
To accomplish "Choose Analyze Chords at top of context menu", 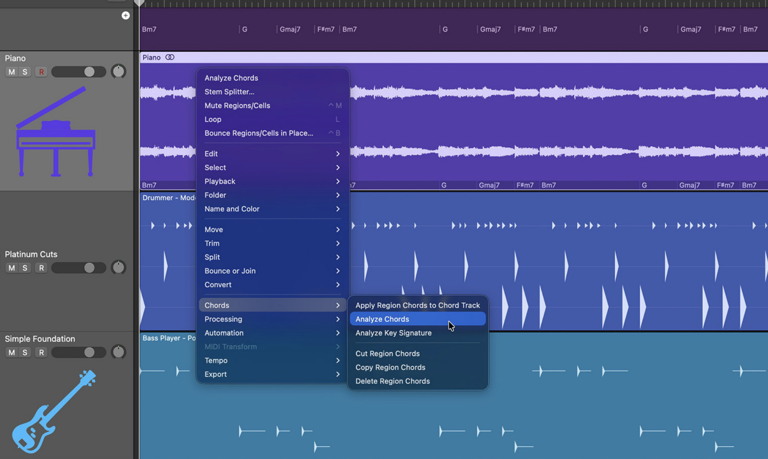I will point(272,78).
